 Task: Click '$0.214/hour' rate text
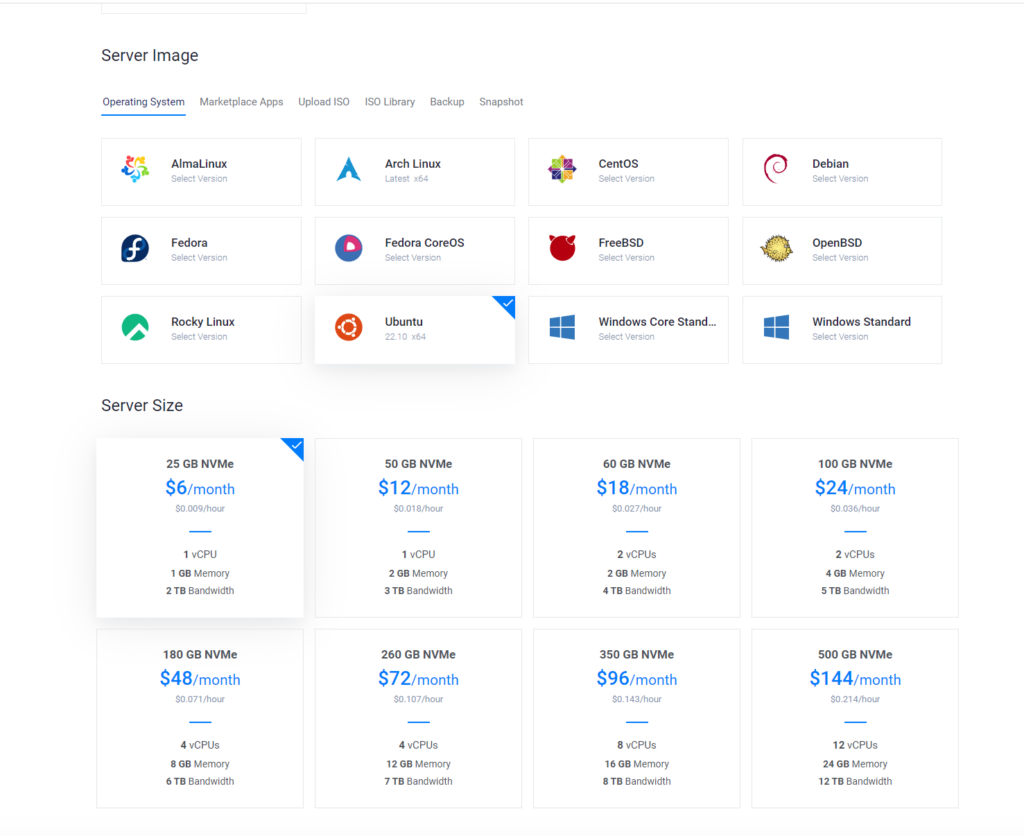(x=855, y=699)
